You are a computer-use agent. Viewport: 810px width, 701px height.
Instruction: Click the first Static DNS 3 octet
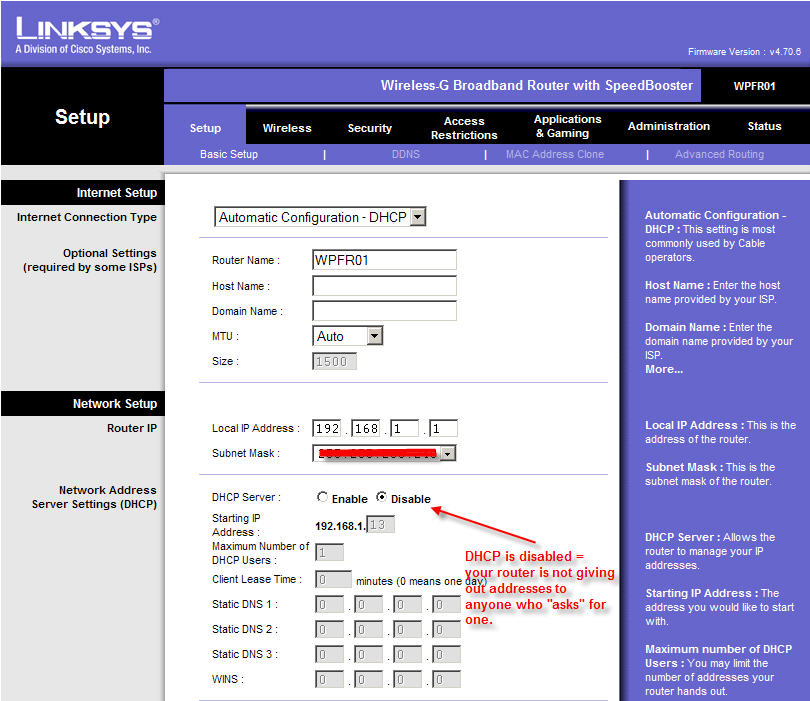pyautogui.click(x=330, y=654)
